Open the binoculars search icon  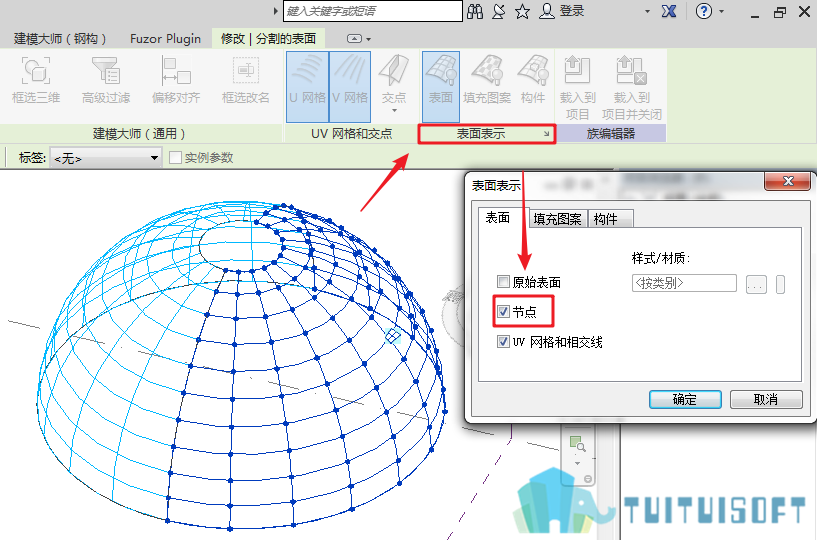click(x=475, y=11)
